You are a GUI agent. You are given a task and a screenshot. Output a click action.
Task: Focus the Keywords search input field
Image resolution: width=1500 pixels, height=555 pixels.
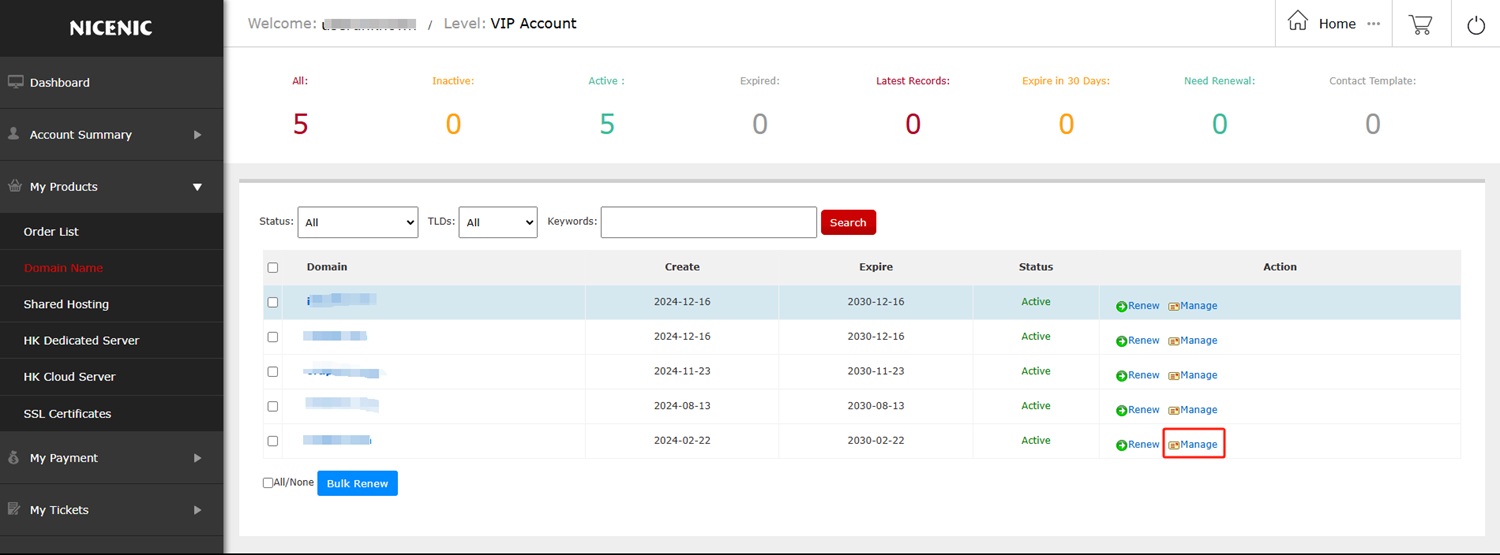[x=708, y=222]
